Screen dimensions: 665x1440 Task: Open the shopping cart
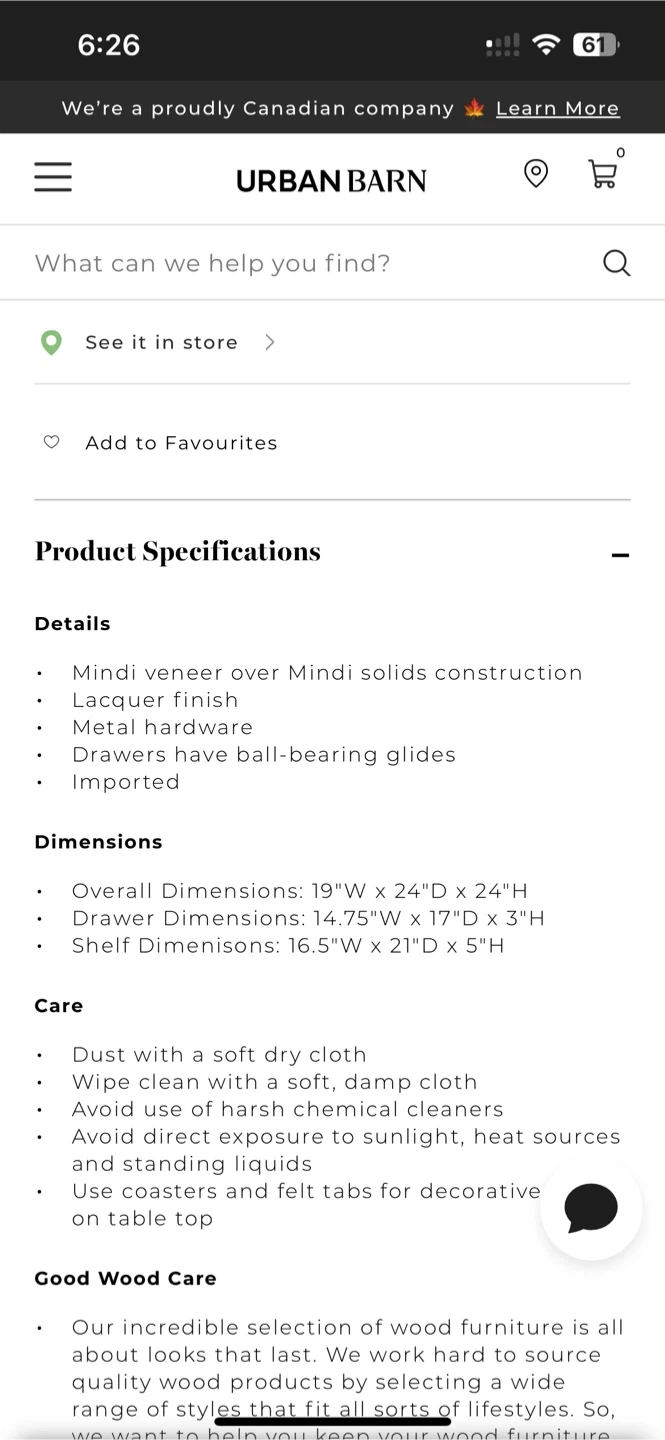click(x=602, y=175)
